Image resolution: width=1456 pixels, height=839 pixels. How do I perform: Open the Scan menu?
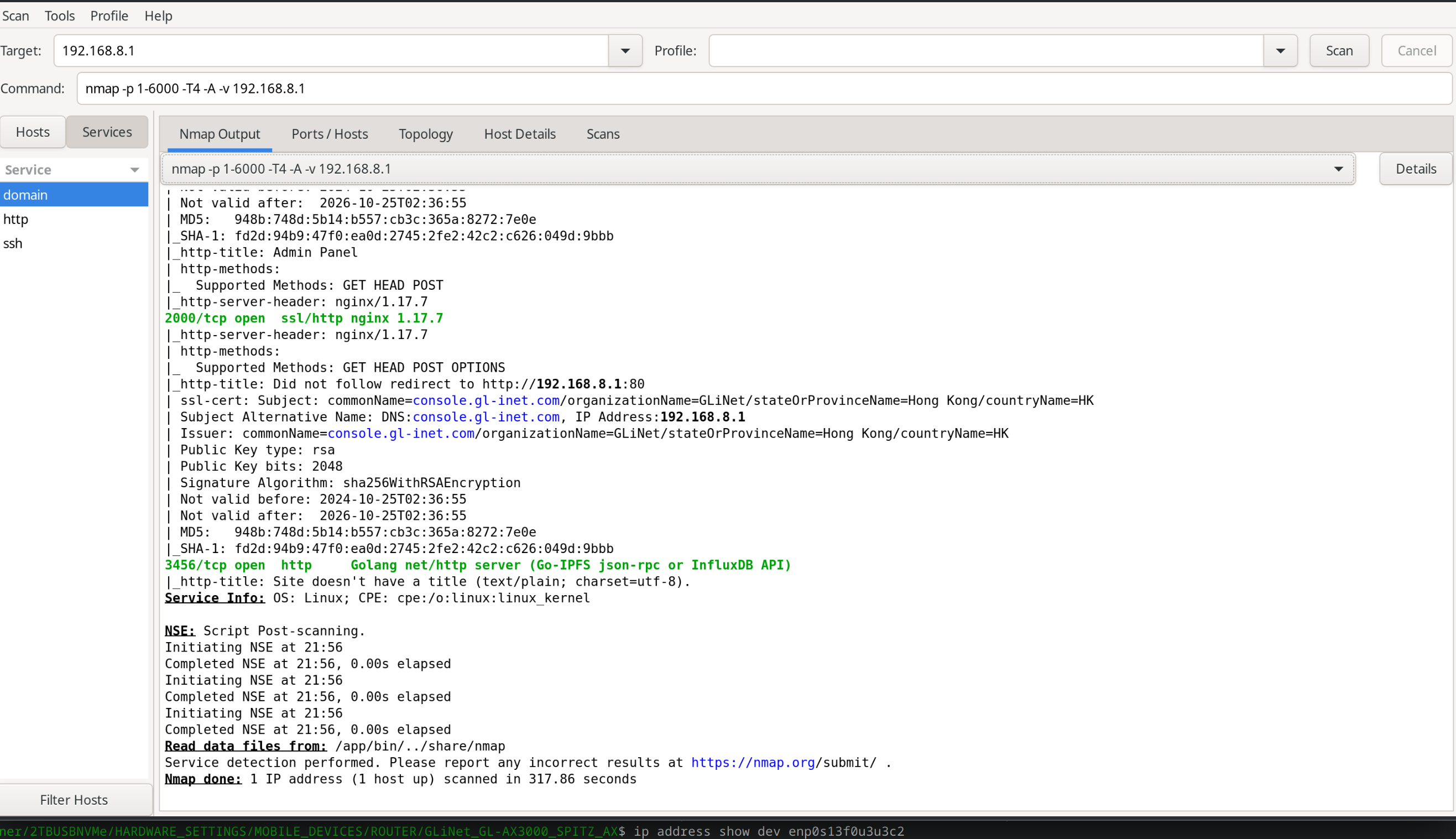15,15
